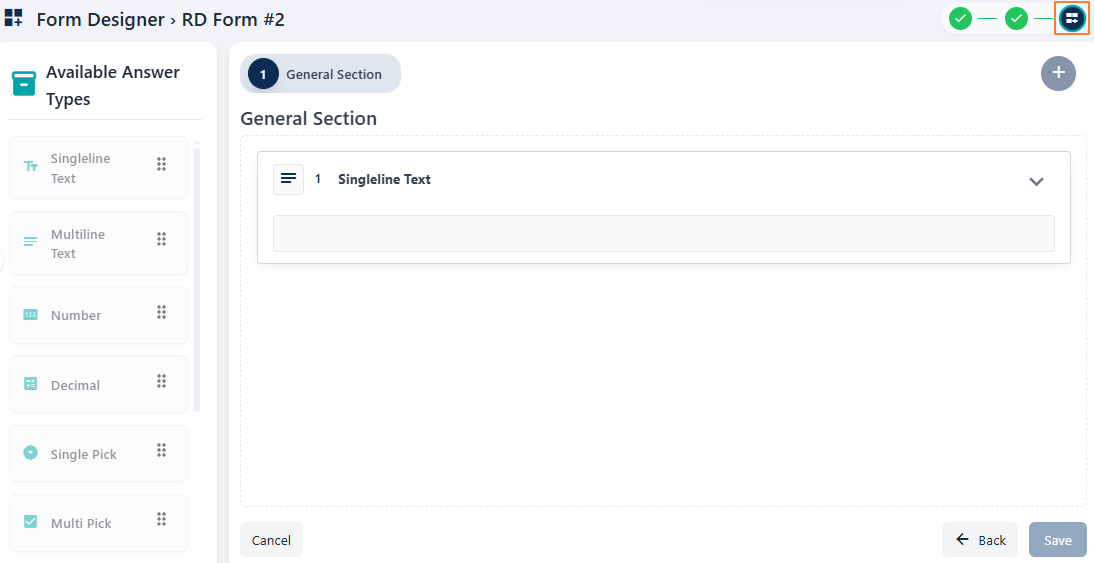Viewport: 1094px width, 563px height.
Task: Click the Number answer type icon
Action: tap(30, 315)
